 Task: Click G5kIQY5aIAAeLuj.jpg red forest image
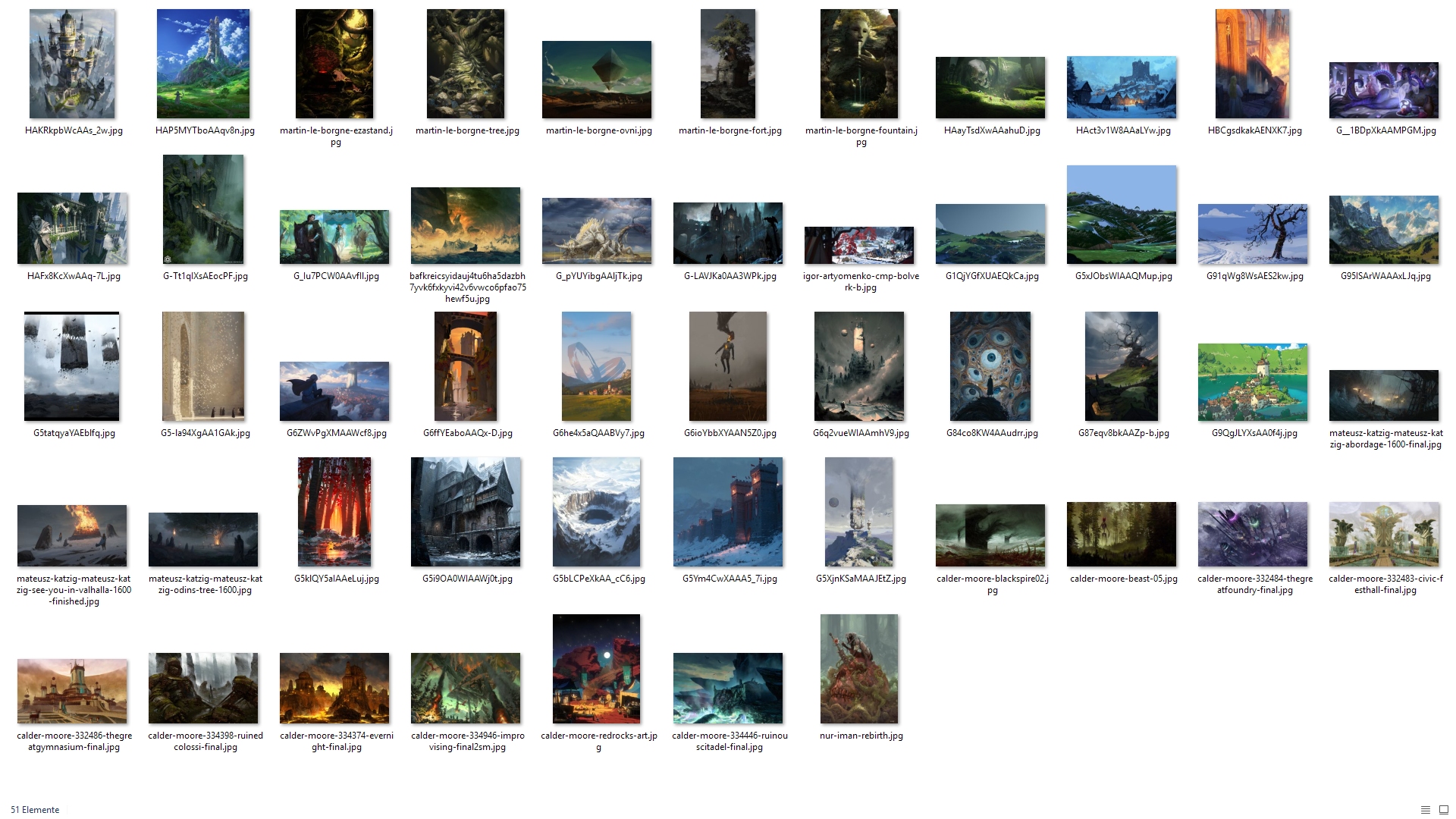pos(334,512)
